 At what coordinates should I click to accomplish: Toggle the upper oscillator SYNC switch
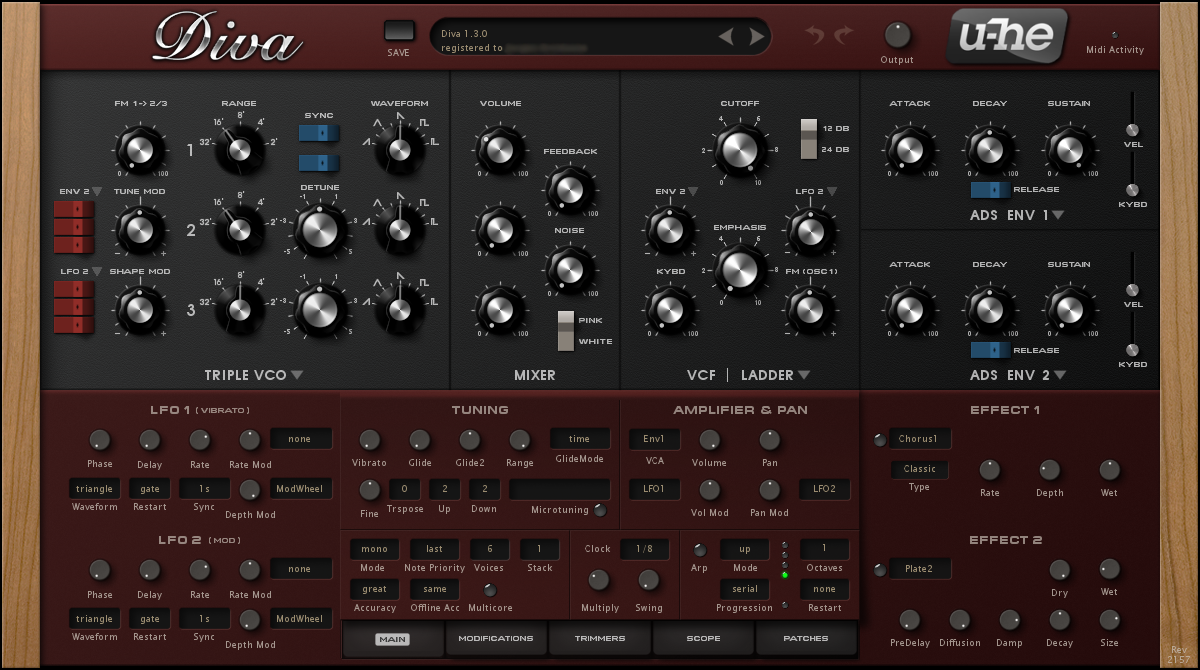(x=319, y=134)
